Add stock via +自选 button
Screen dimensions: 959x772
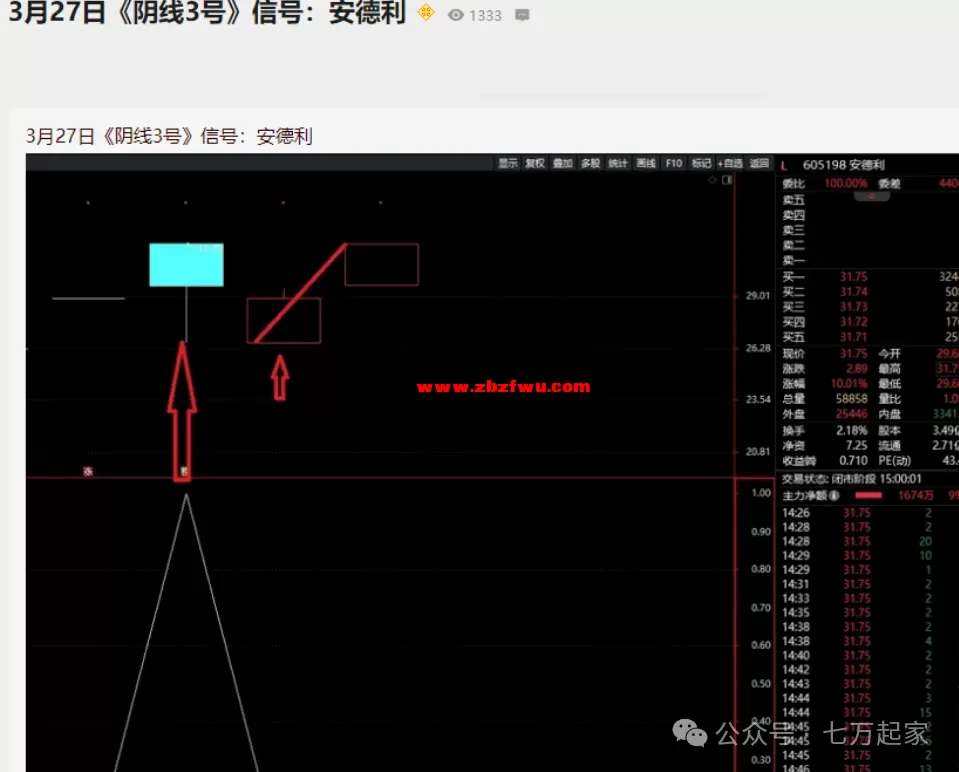[x=730, y=163]
